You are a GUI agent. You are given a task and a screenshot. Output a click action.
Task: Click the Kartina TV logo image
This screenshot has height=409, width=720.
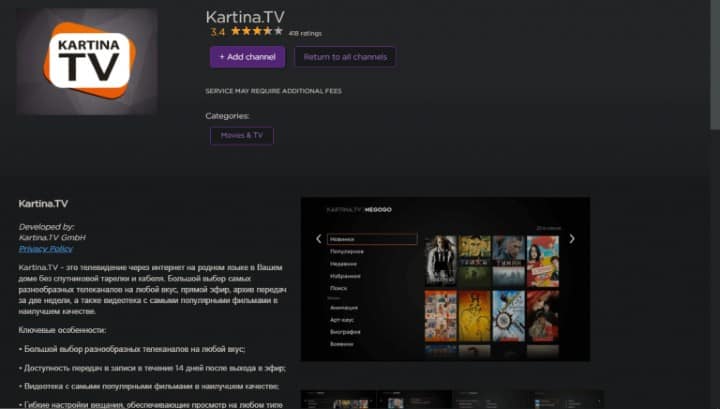(x=87, y=61)
